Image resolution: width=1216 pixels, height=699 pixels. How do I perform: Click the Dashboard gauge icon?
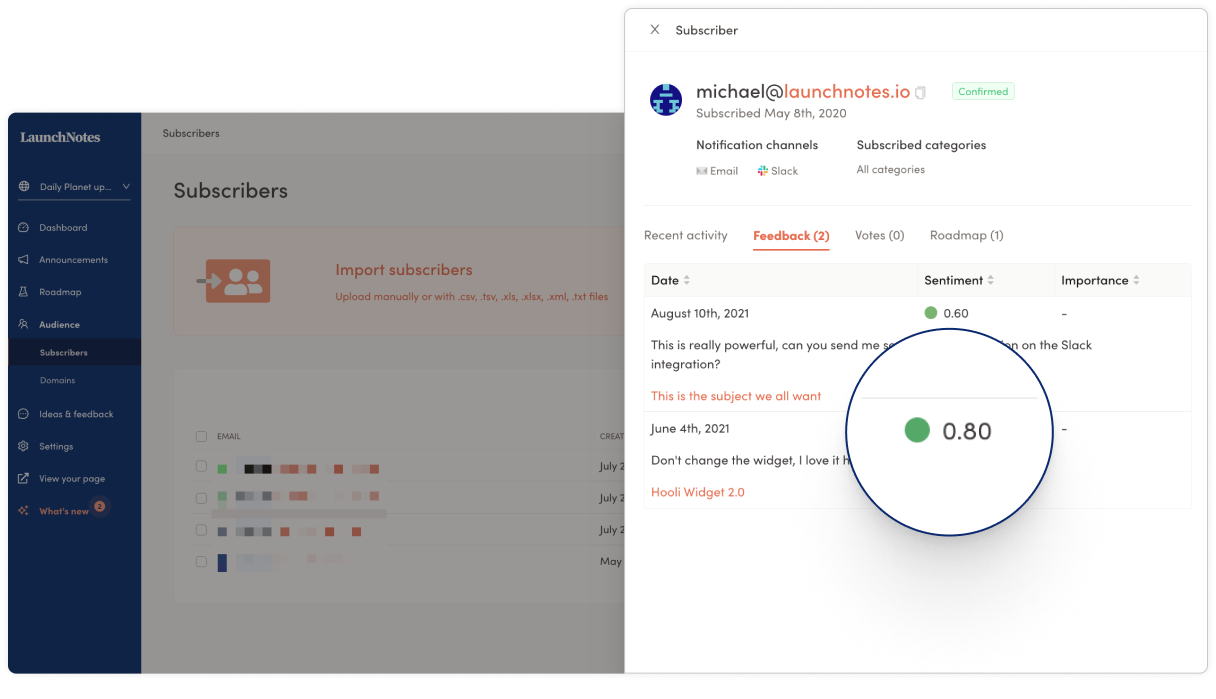click(x=24, y=227)
